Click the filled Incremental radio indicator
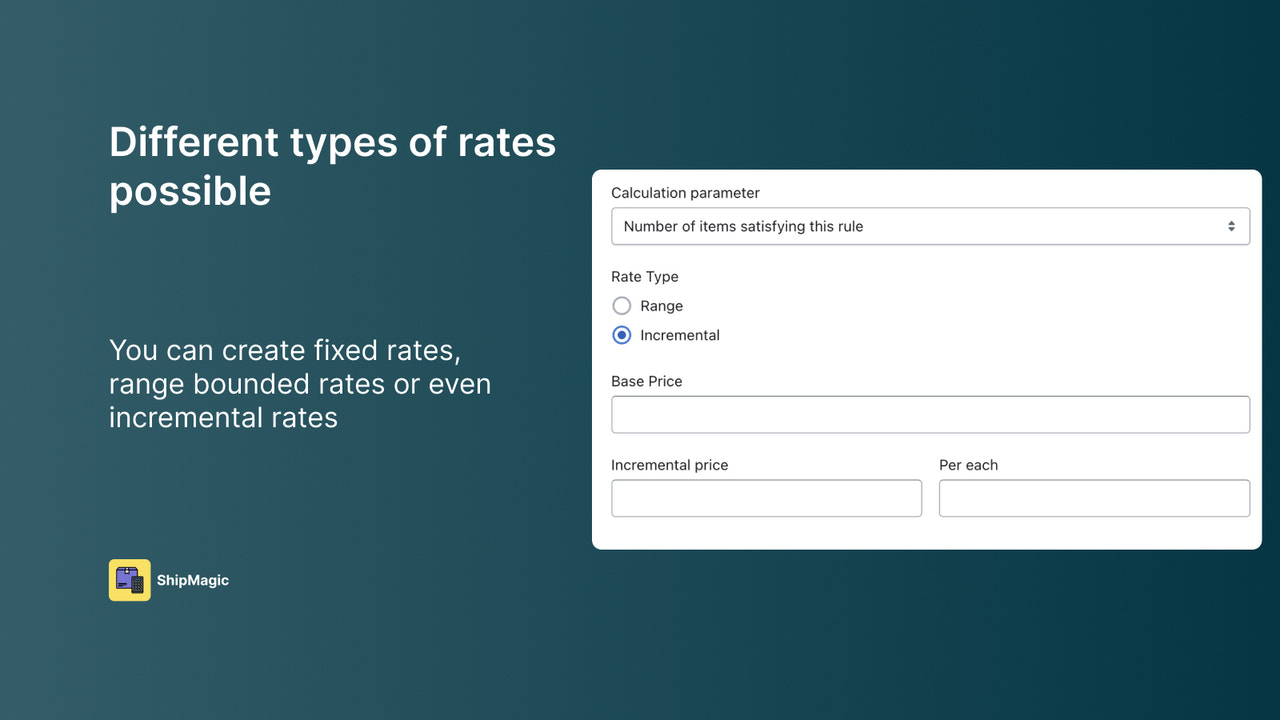Viewport: 1280px width, 720px height. [x=621, y=335]
